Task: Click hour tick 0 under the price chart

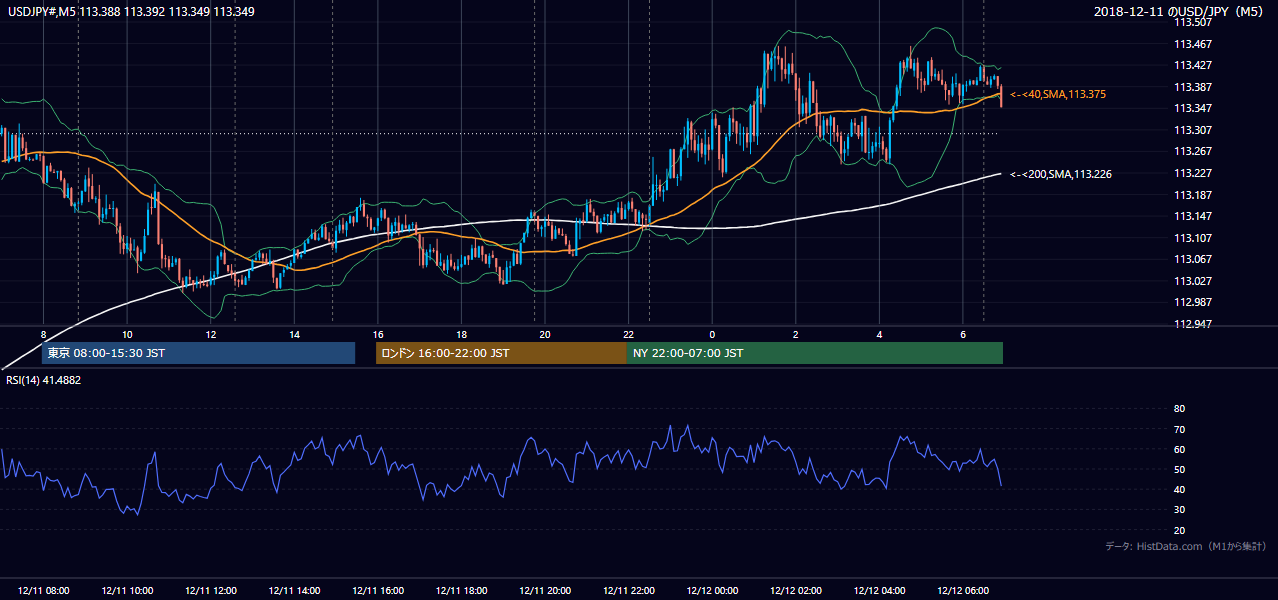Action: coord(712,334)
